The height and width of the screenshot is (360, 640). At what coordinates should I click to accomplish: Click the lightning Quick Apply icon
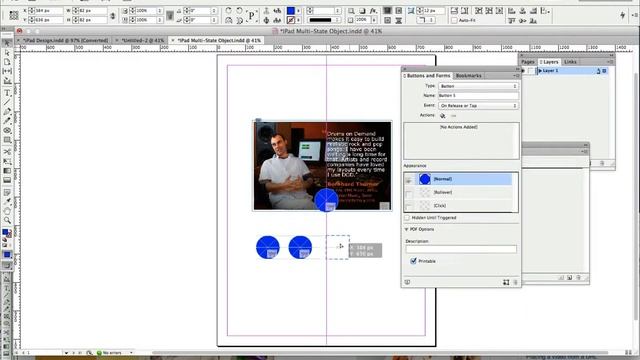[x=622, y=15]
